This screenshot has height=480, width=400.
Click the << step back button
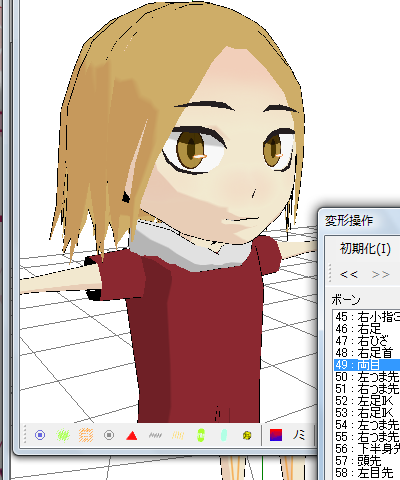coord(348,274)
